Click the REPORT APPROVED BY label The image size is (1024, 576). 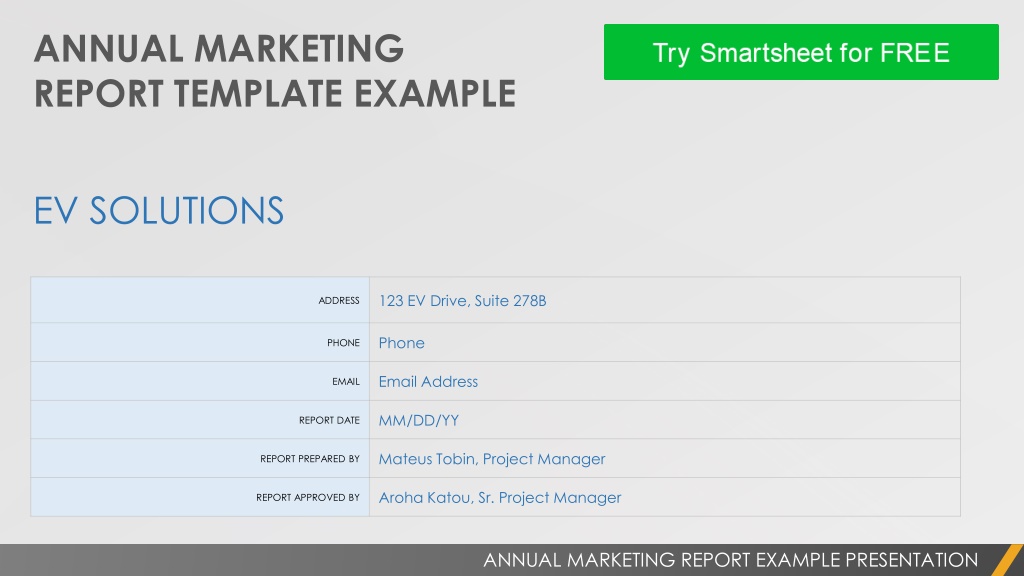pos(308,497)
